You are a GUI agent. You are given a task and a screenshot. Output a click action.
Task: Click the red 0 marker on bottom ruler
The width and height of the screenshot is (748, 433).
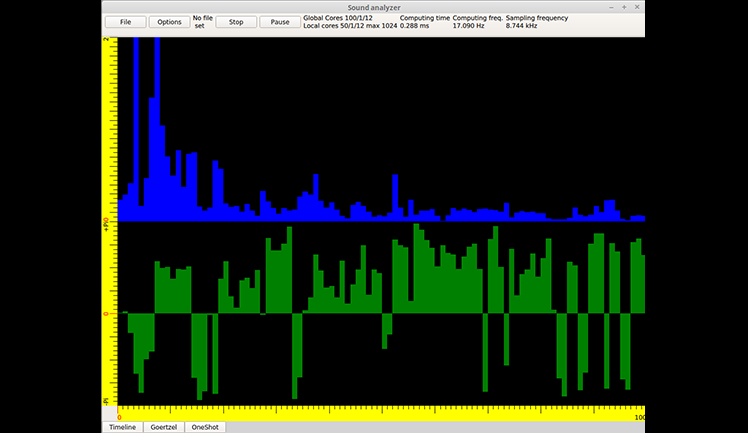119,417
